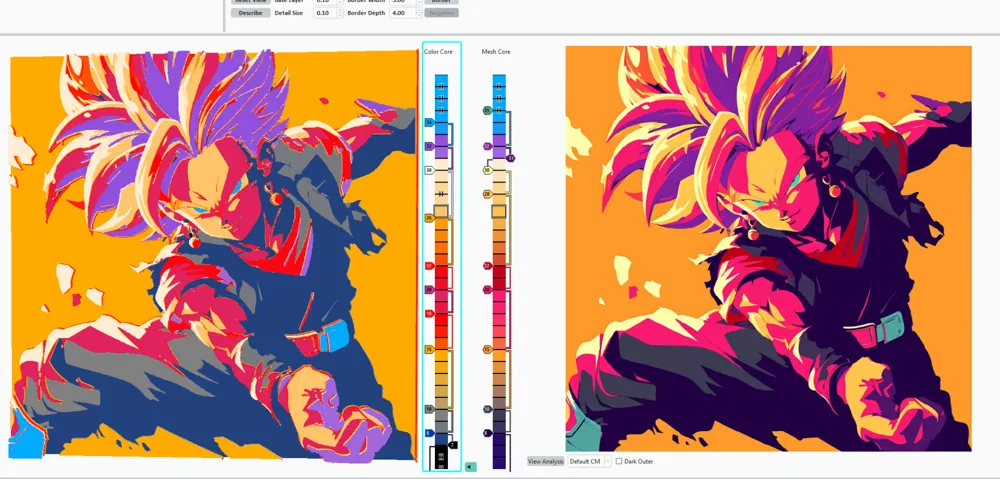The height and width of the screenshot is (479, 1000).
Task: Select the red layer 22 marker in Color Core
Action: [x=429, y=266]
